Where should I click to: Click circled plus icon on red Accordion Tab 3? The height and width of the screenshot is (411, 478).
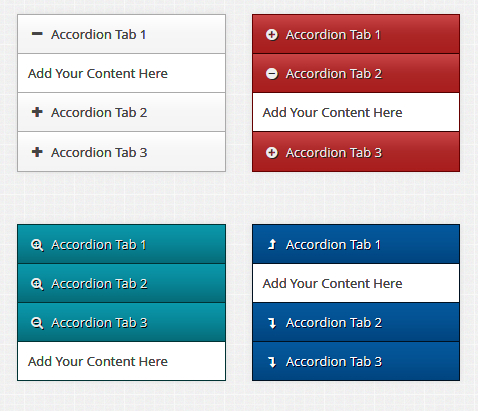coord(272,152)
